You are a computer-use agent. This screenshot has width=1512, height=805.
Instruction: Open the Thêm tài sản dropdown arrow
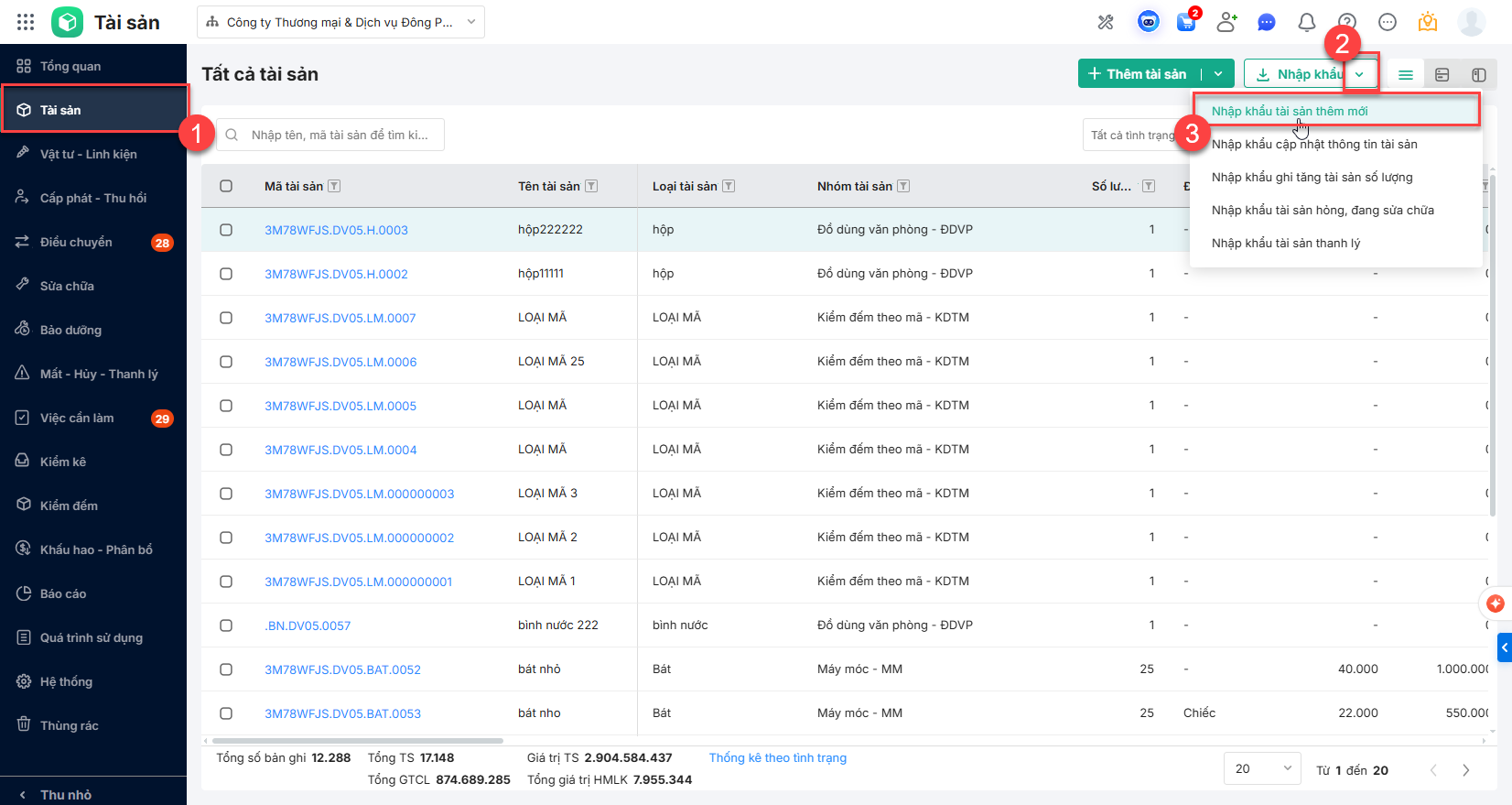coord(1218,74)
